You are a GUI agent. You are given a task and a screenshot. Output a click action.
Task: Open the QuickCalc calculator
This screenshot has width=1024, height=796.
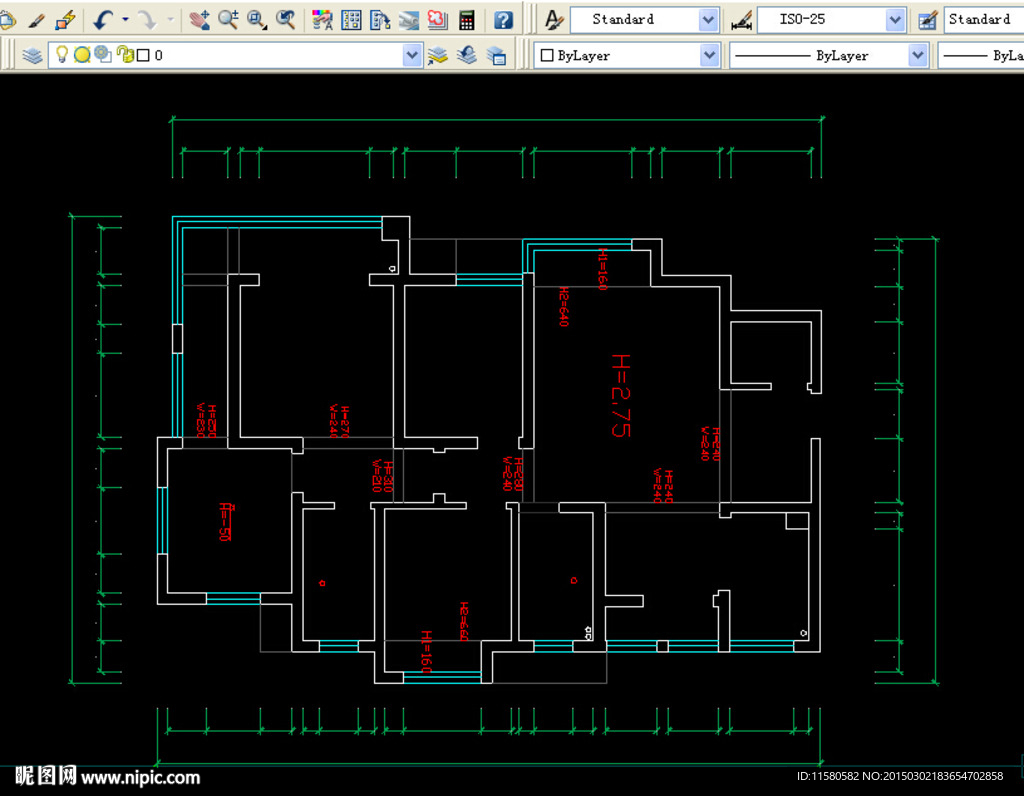tap(466, 19)
